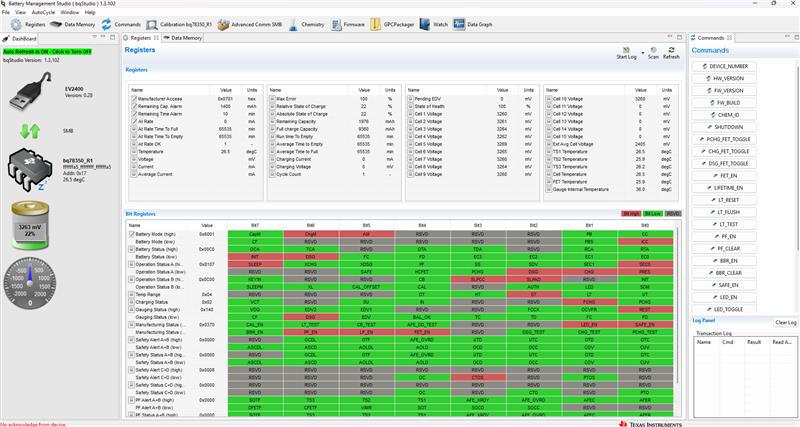Viewport: 800px width, 427px height.
Task: Click the DSG_FET_TOGGLE command button
Action: point(724,164)
